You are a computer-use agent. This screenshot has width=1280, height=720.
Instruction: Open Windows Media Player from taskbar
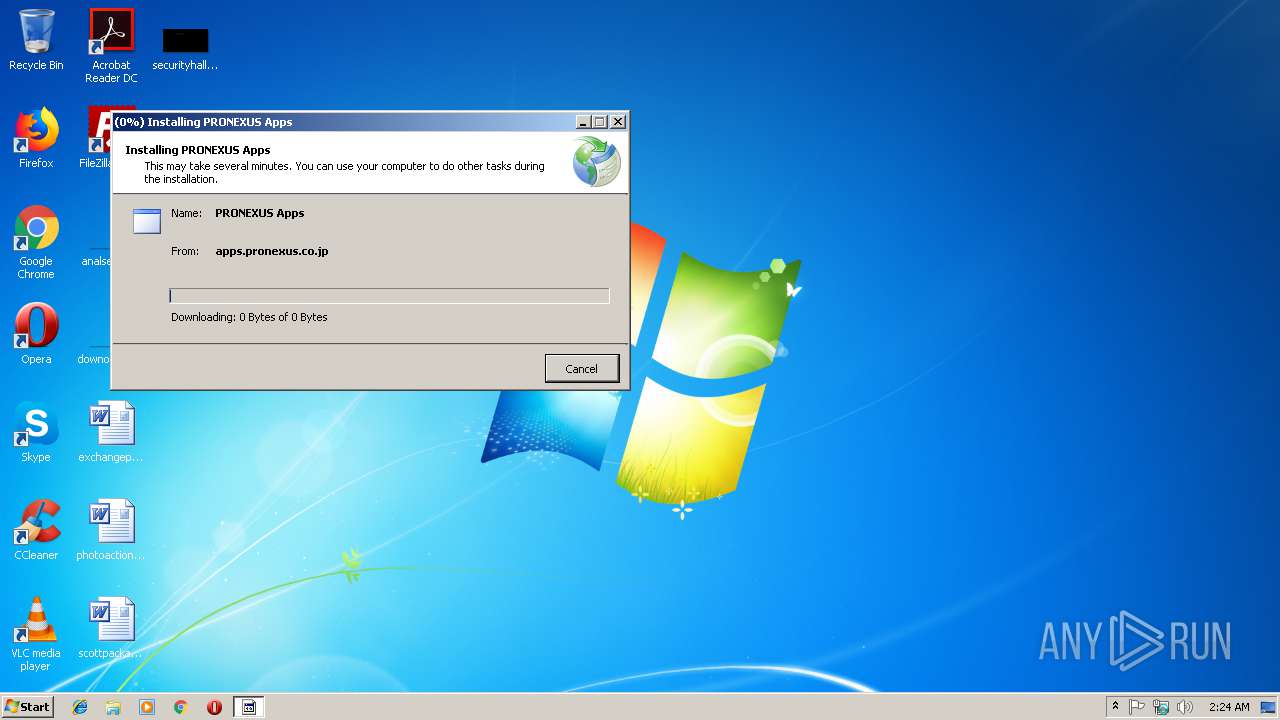[x=147, y=707]
